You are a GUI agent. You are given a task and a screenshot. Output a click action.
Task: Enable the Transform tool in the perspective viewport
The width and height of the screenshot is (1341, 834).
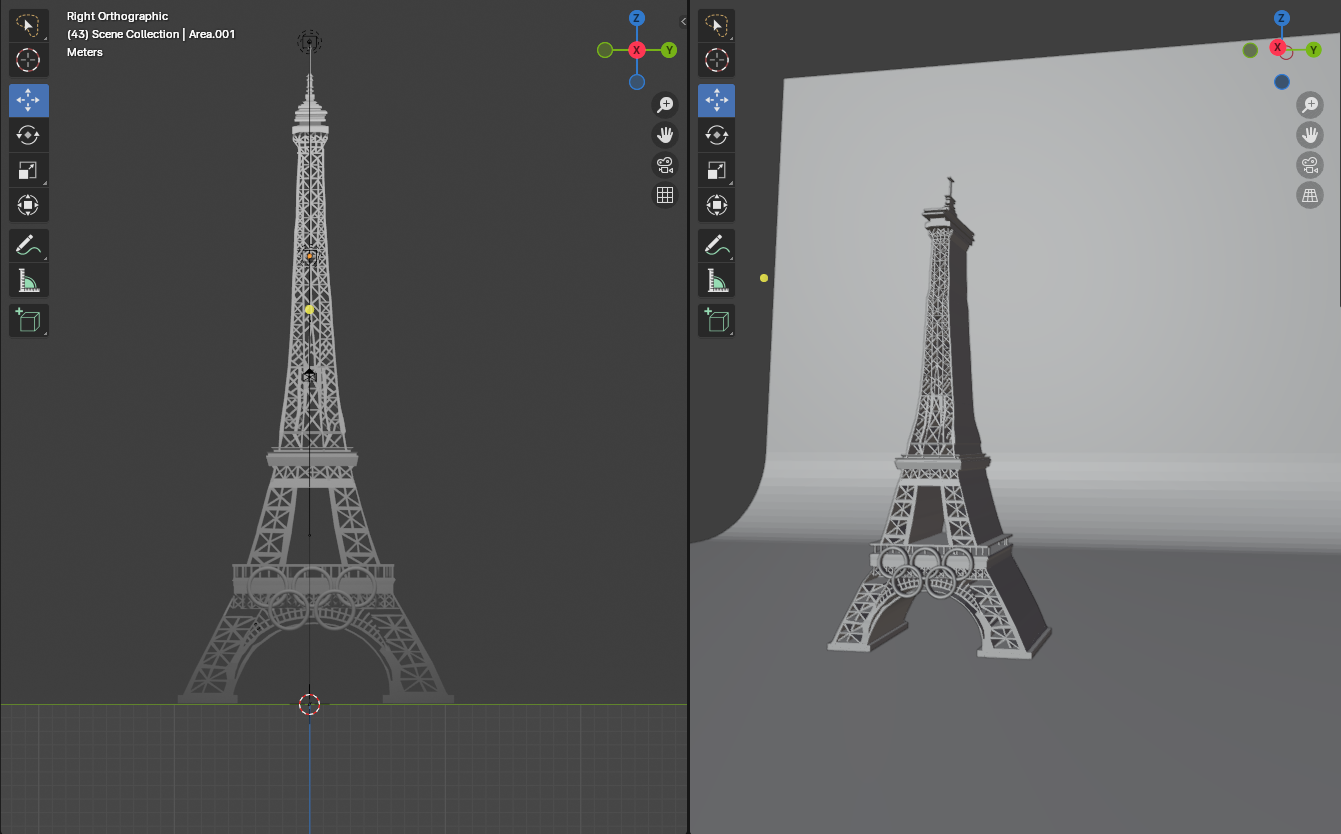click(x=716, y=205)
